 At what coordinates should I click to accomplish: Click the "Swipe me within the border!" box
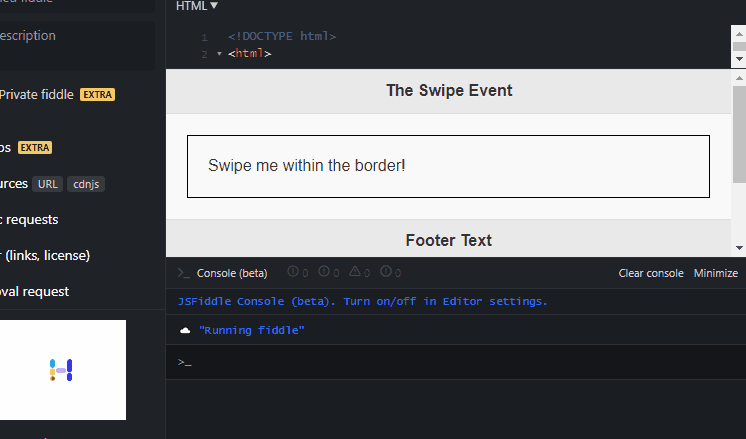click(448, 166)
